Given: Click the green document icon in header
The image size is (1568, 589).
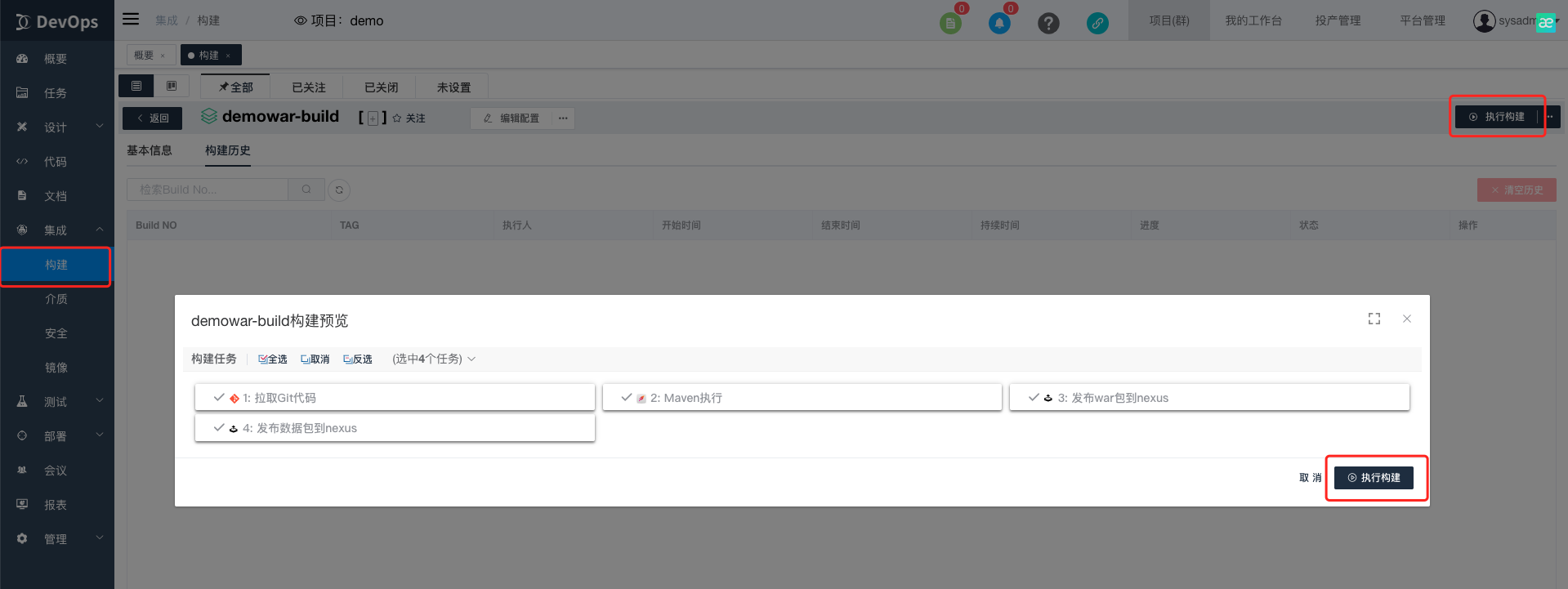Looking at the screenshot, I should (x=950, y=24).
